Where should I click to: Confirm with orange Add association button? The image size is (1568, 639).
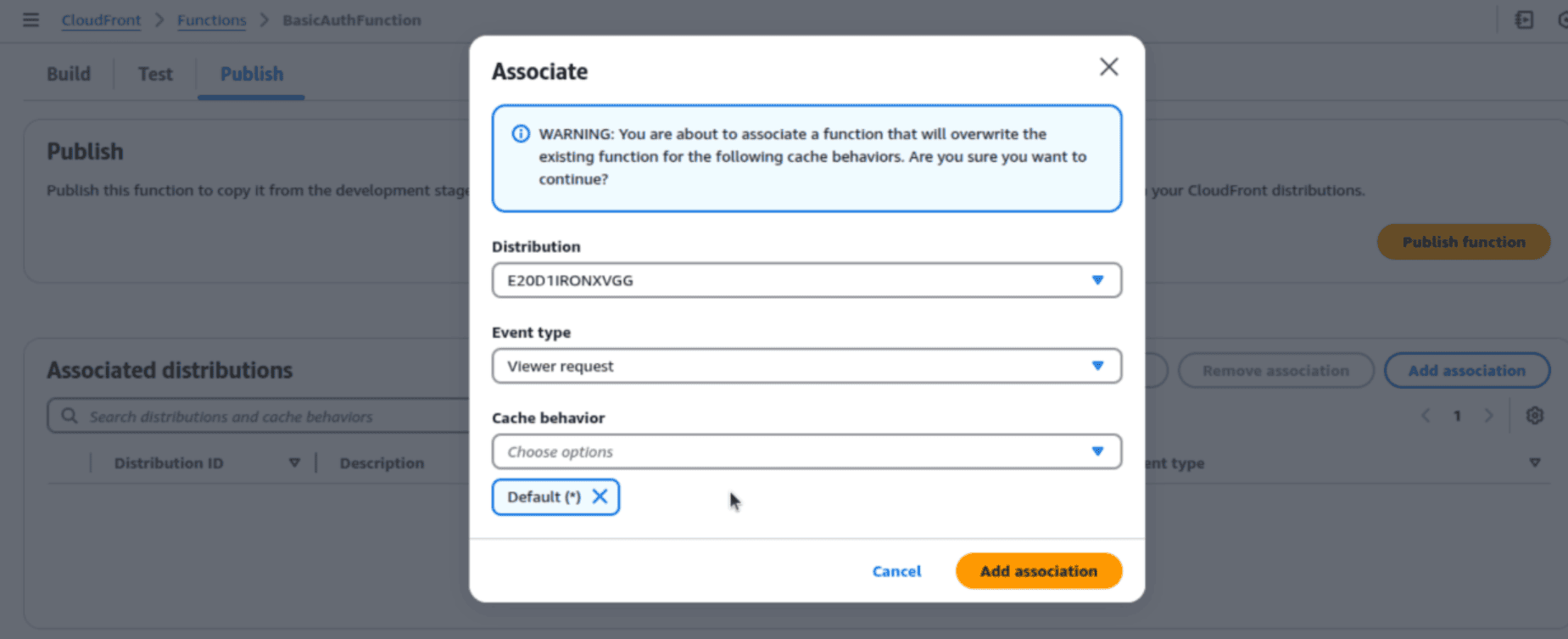(1038, 571)
